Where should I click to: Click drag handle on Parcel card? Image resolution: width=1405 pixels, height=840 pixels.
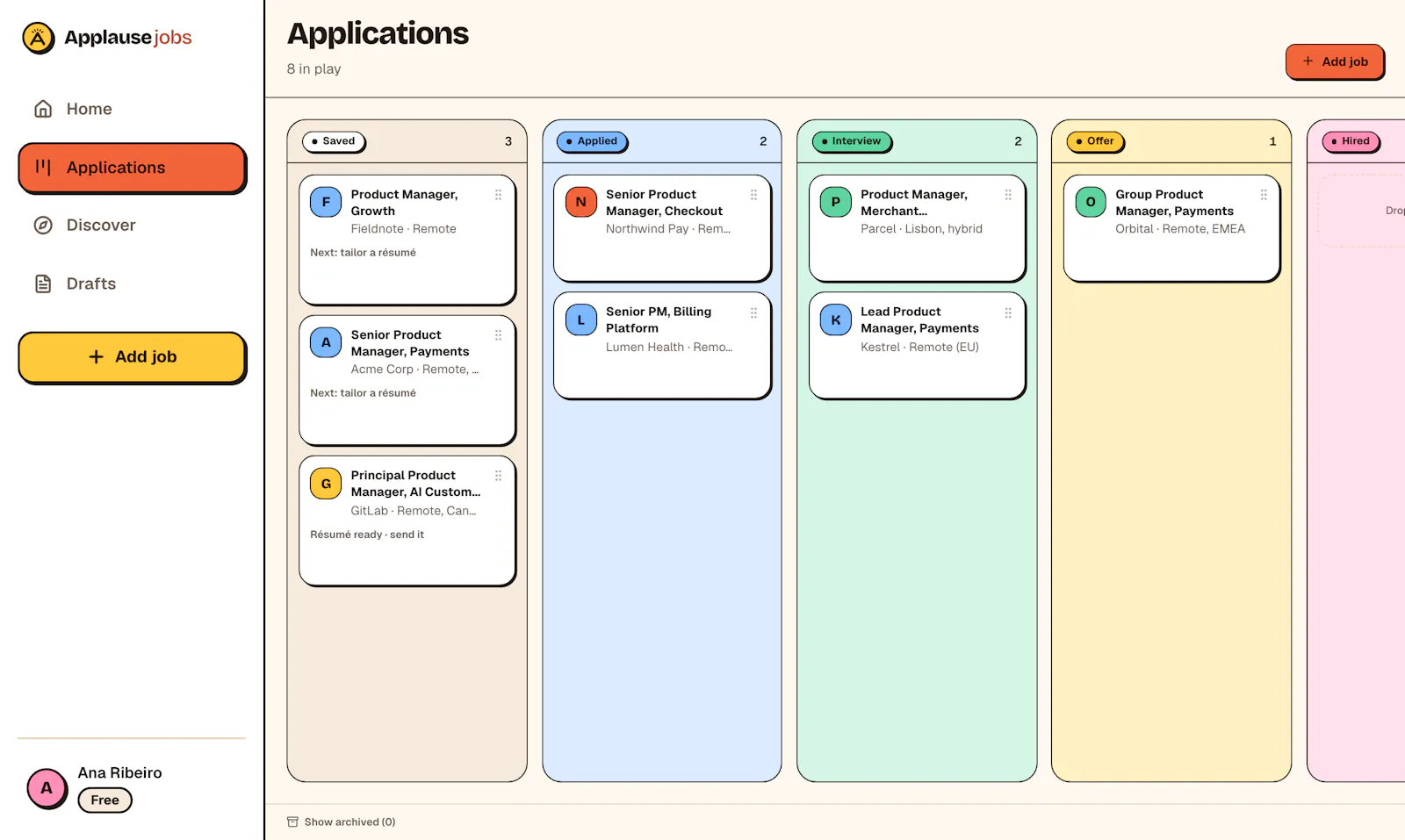1008,195
